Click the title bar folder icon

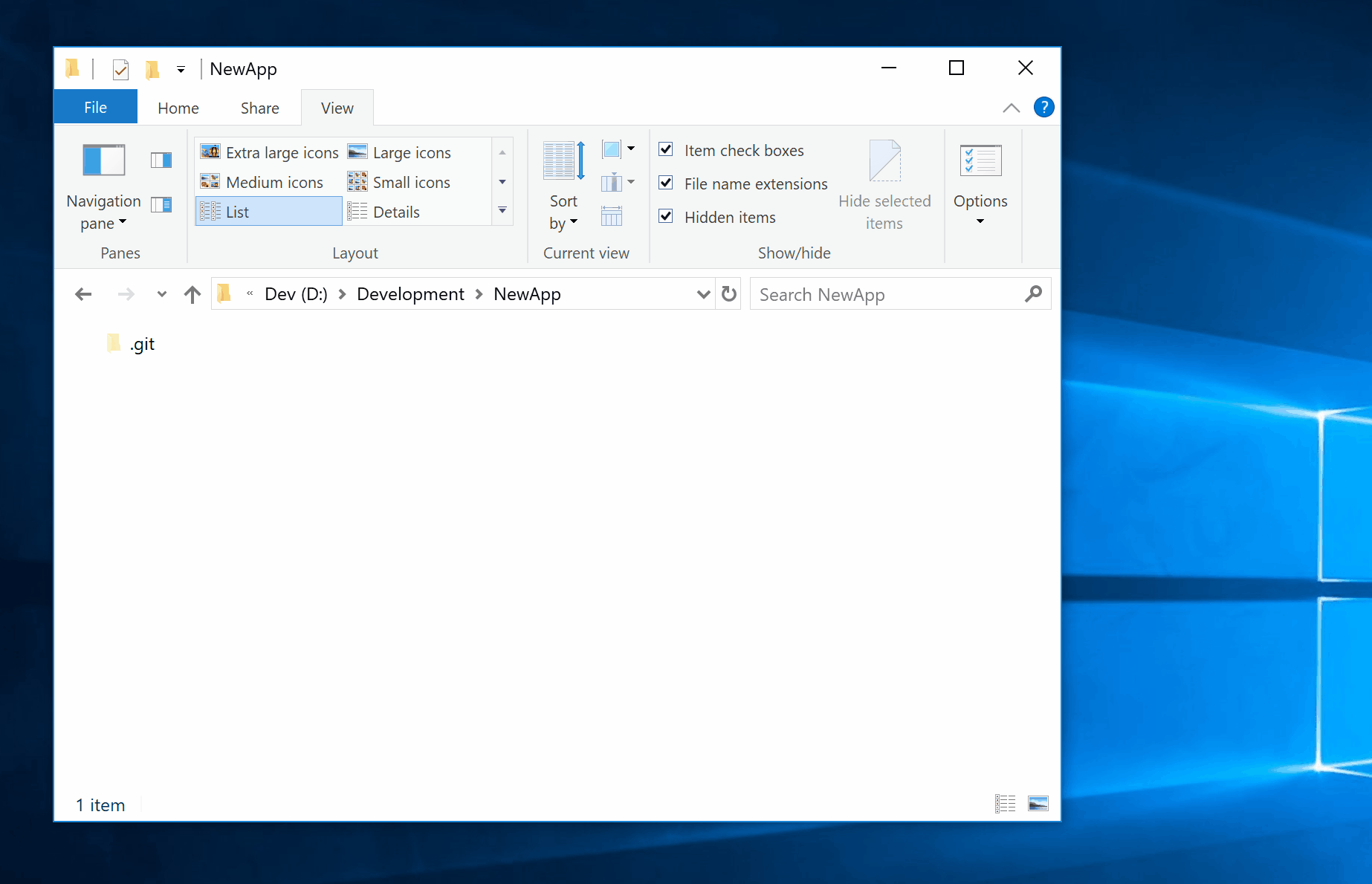click(72, 69)
